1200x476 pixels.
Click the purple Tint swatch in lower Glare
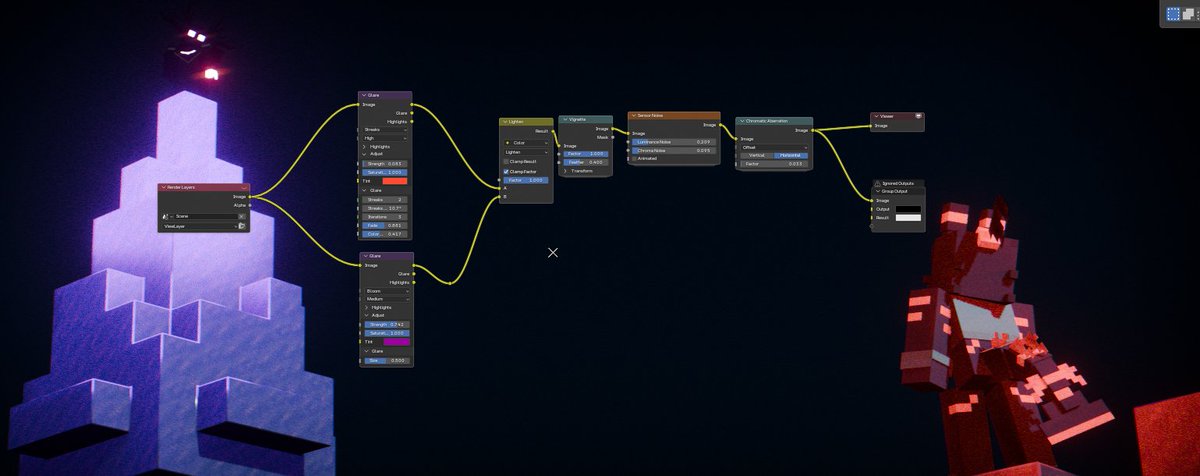pos(396,342)
